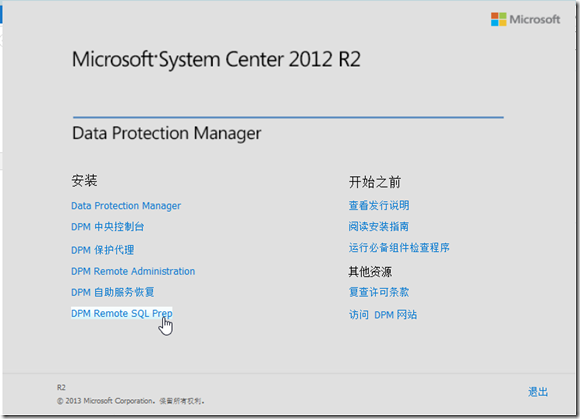The height and width of the screenshot is (419, 580).
Task: Click the Data Protection Manager heading
Action: coord(166,134)
